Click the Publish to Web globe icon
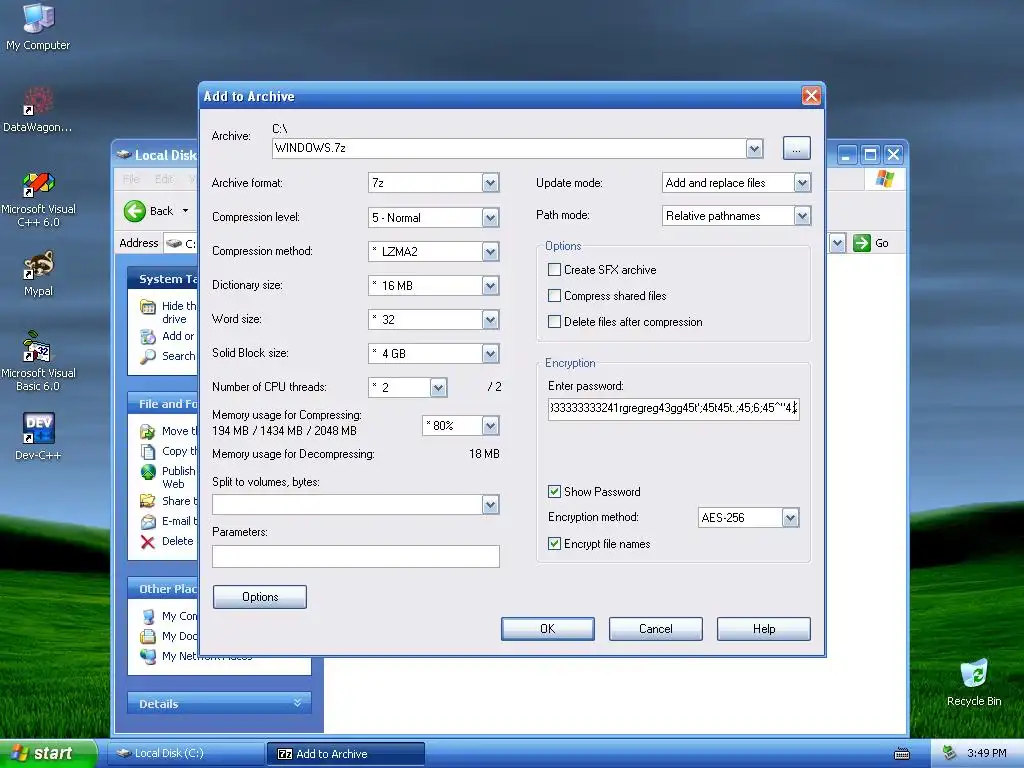This screenshot has height=768, width=1024. click(x=148, y=472)
